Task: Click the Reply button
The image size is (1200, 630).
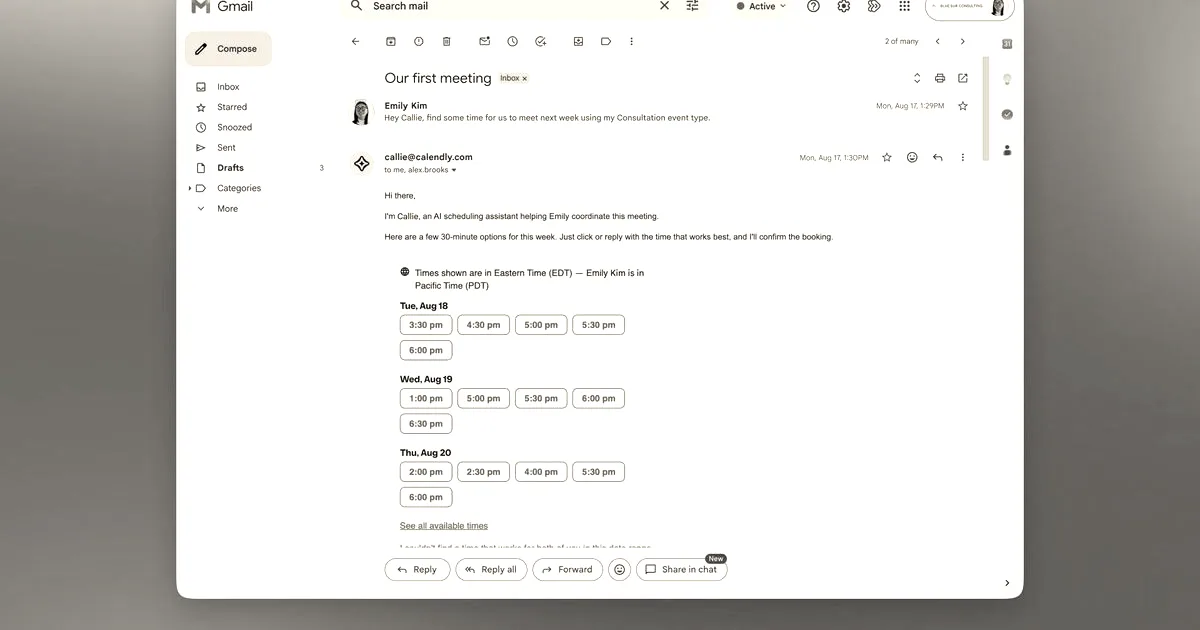Action: 417,569
